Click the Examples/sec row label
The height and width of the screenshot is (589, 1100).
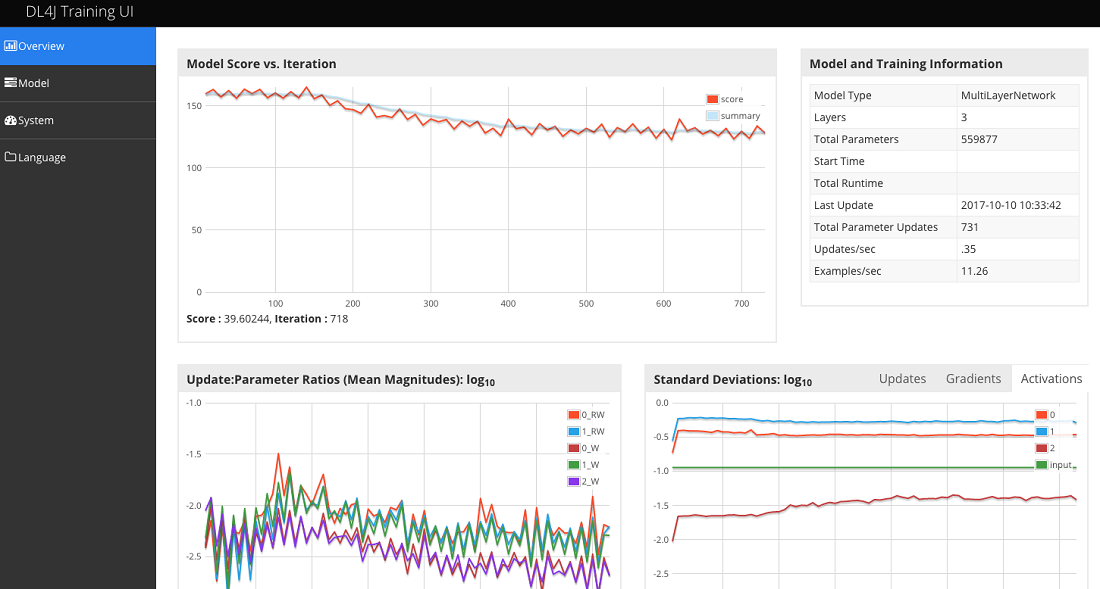847,271
